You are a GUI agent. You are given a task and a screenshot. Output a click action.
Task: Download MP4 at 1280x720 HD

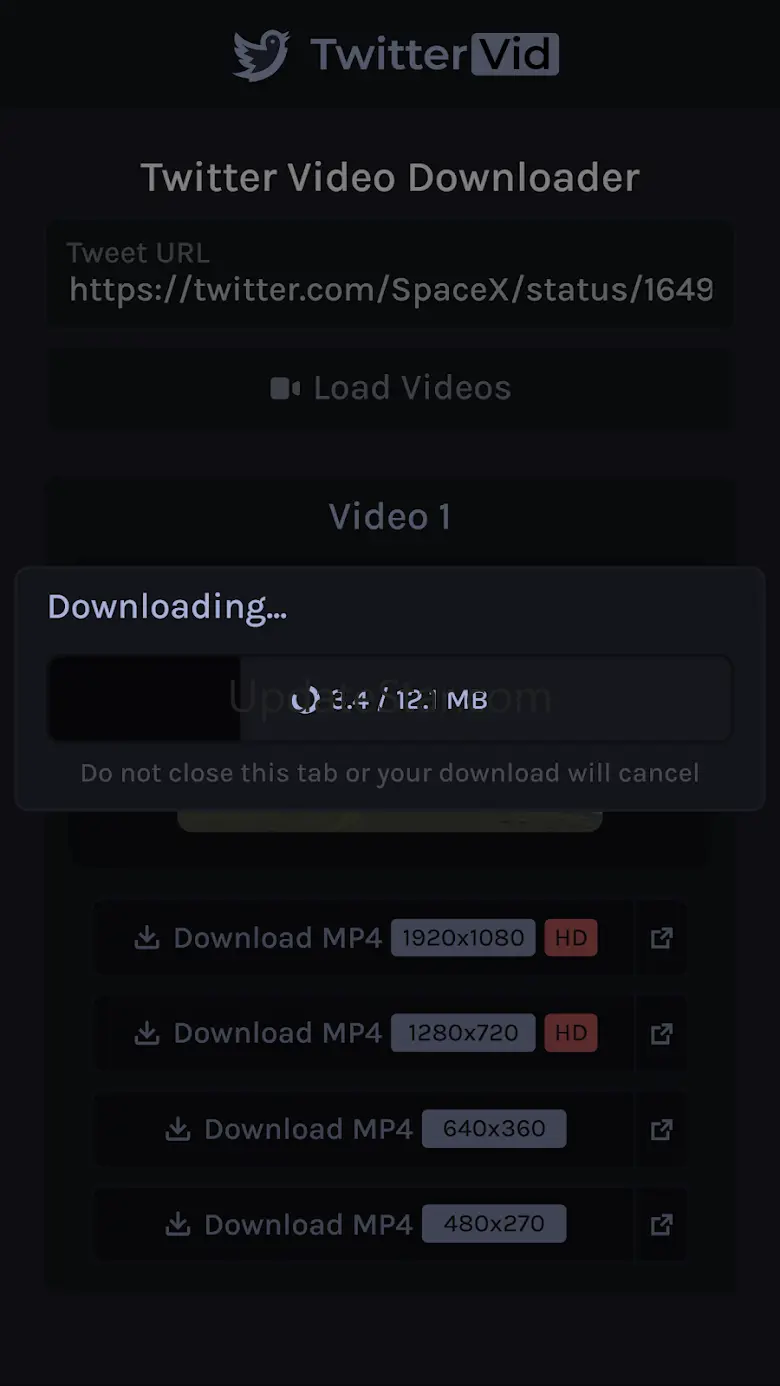tap(364, 1033)
